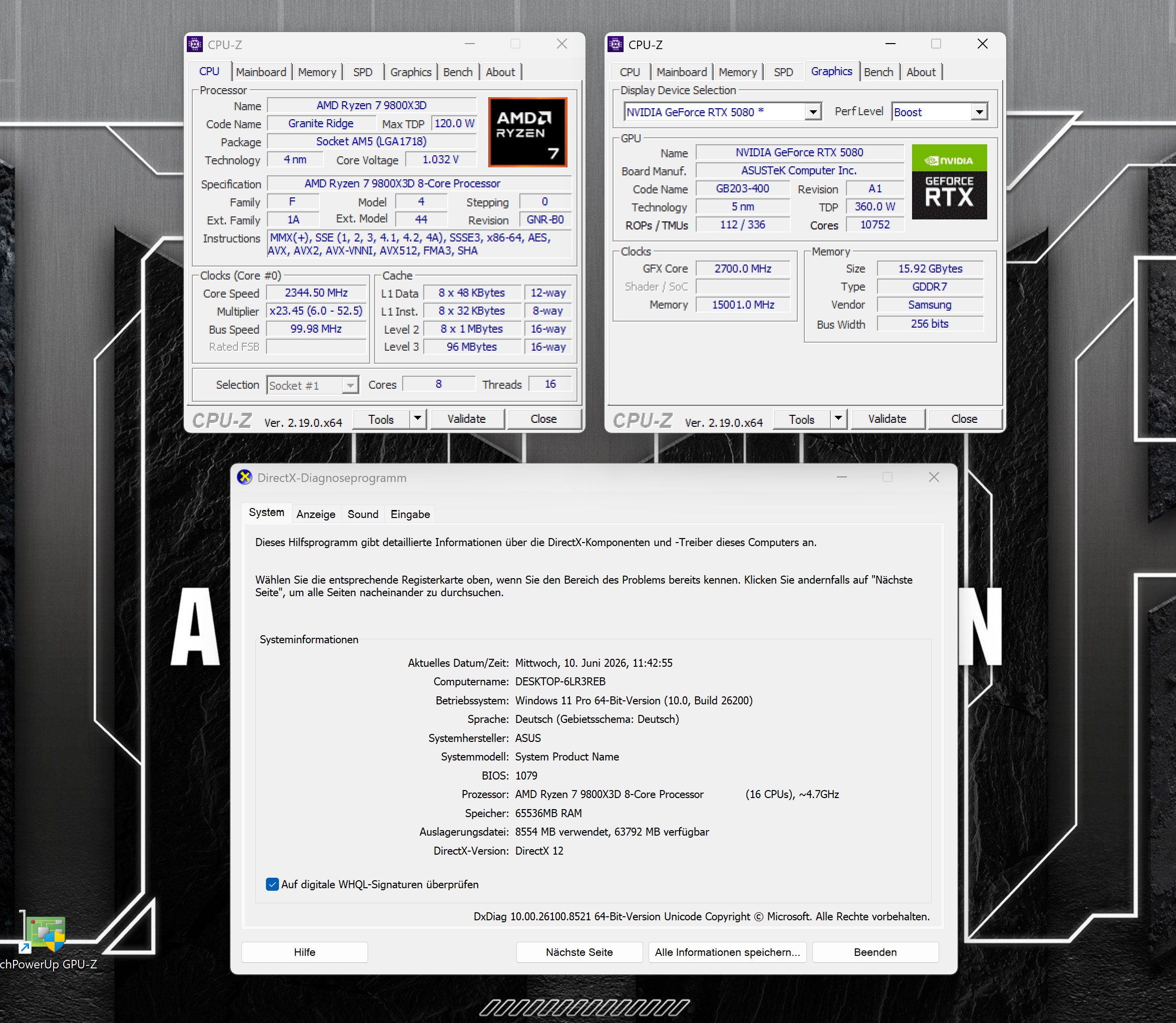Click Close button in right CPU-Z window

tap(964, 419)
